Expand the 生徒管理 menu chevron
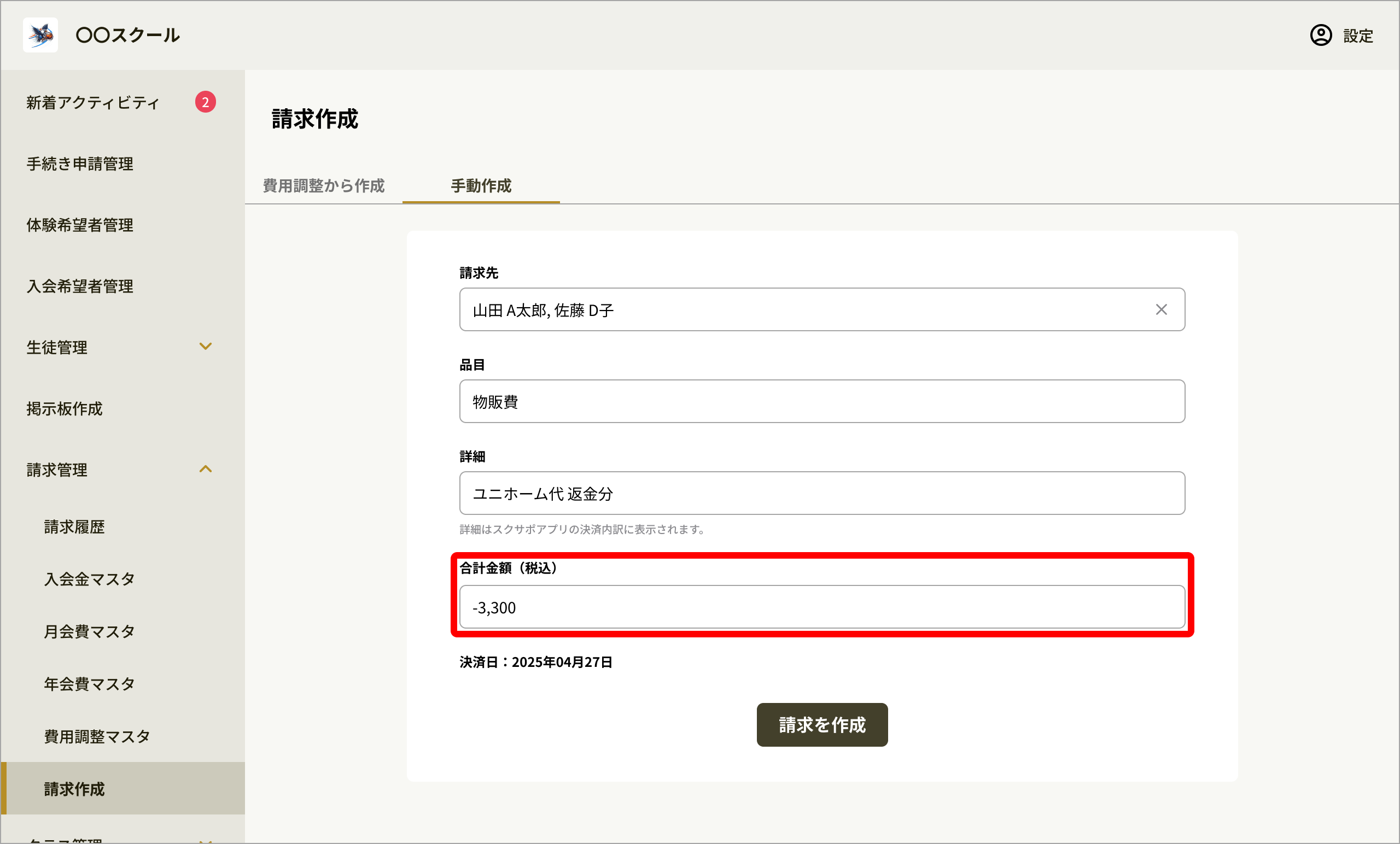Image resolution: width=1400 pixels, height=844 pixels. coord(205,347)
